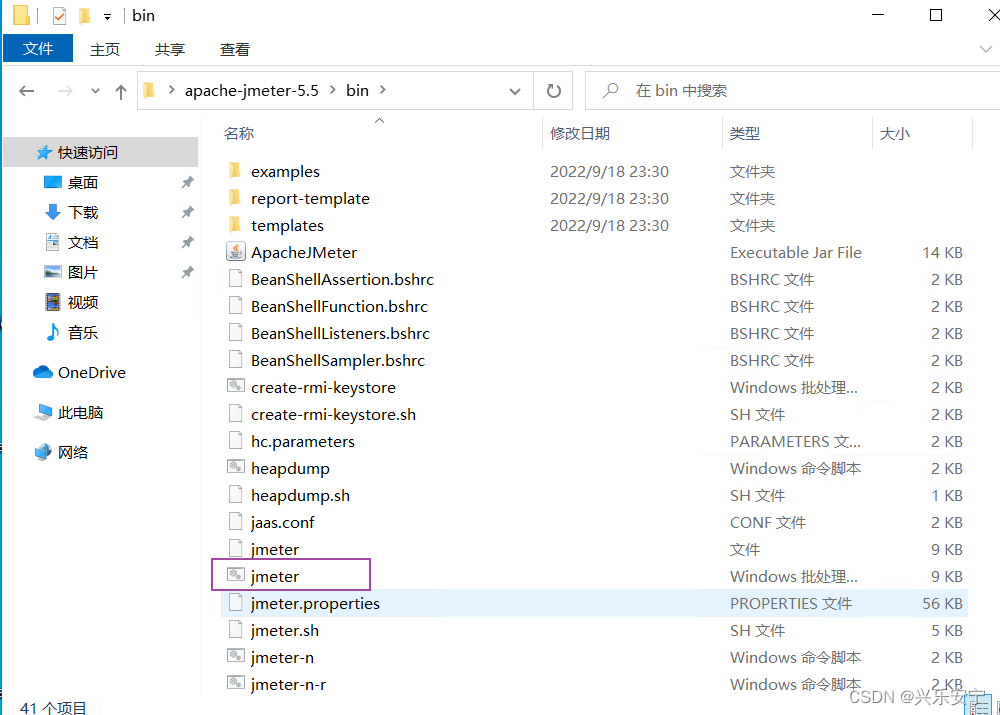Image resolution: width=1000 pixels, height=715 pixels.
Task: Click the details view button in status bar
Action: pos(978,706)
